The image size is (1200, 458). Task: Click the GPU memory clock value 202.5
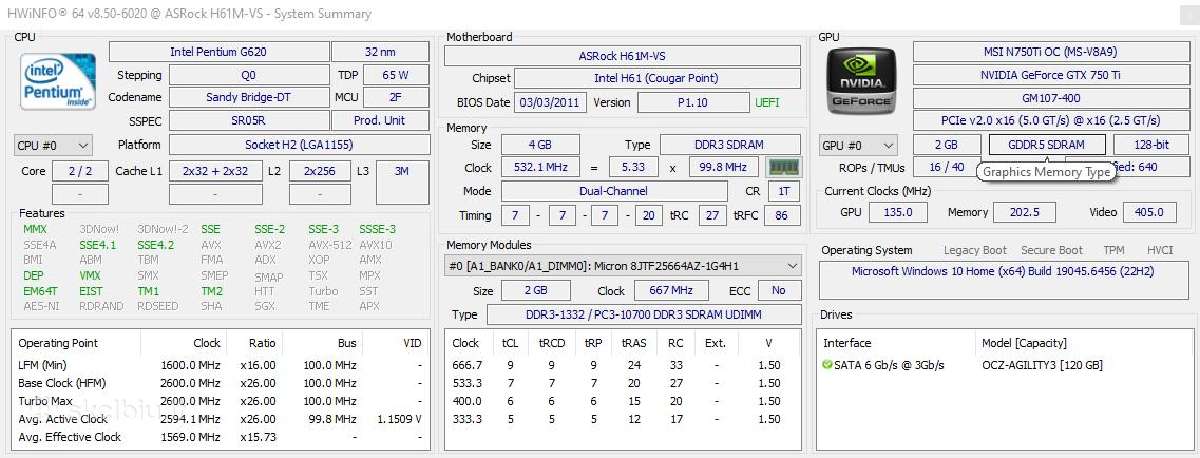coord(1022,212)
